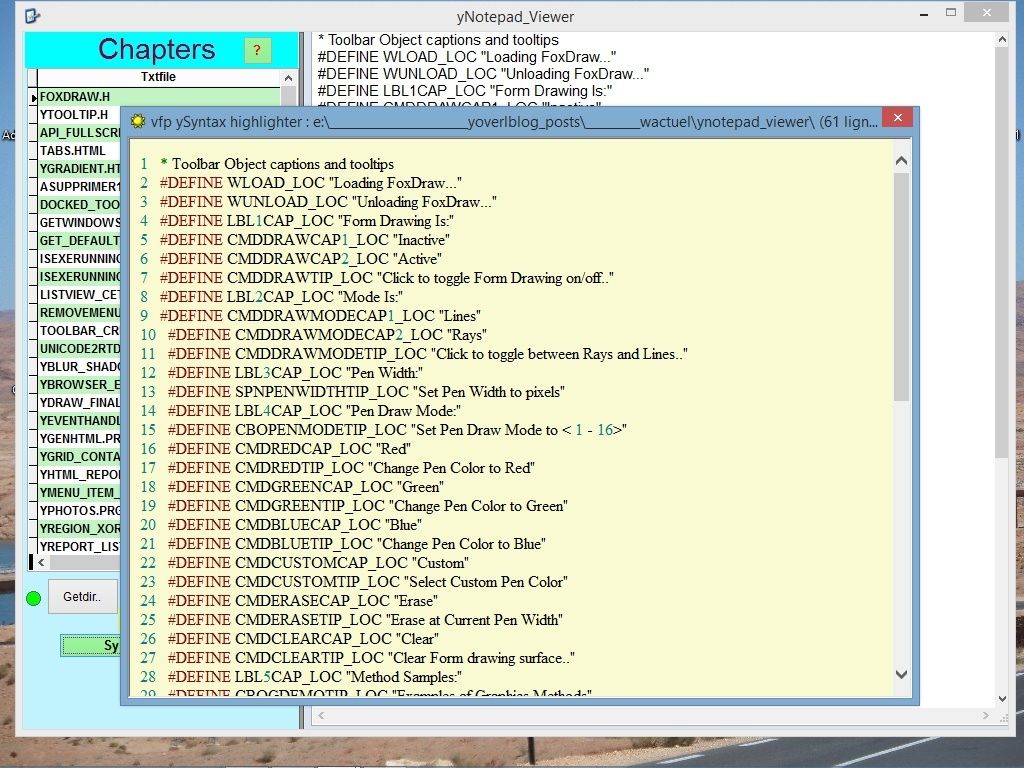
Task: Click the scroll-up arrow in the highlighter window
Action: 901,158
